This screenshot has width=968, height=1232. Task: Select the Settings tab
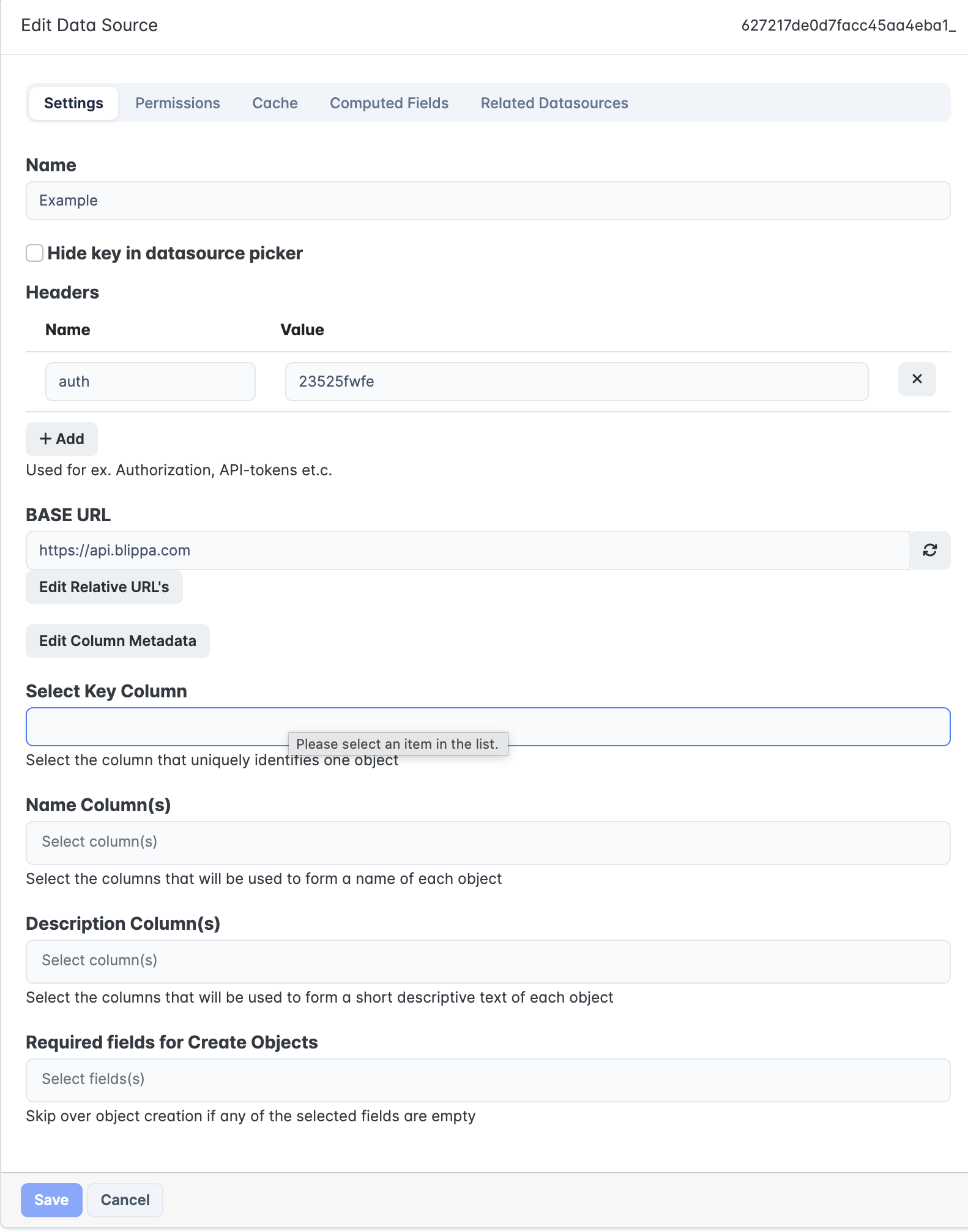coord(73,103)
